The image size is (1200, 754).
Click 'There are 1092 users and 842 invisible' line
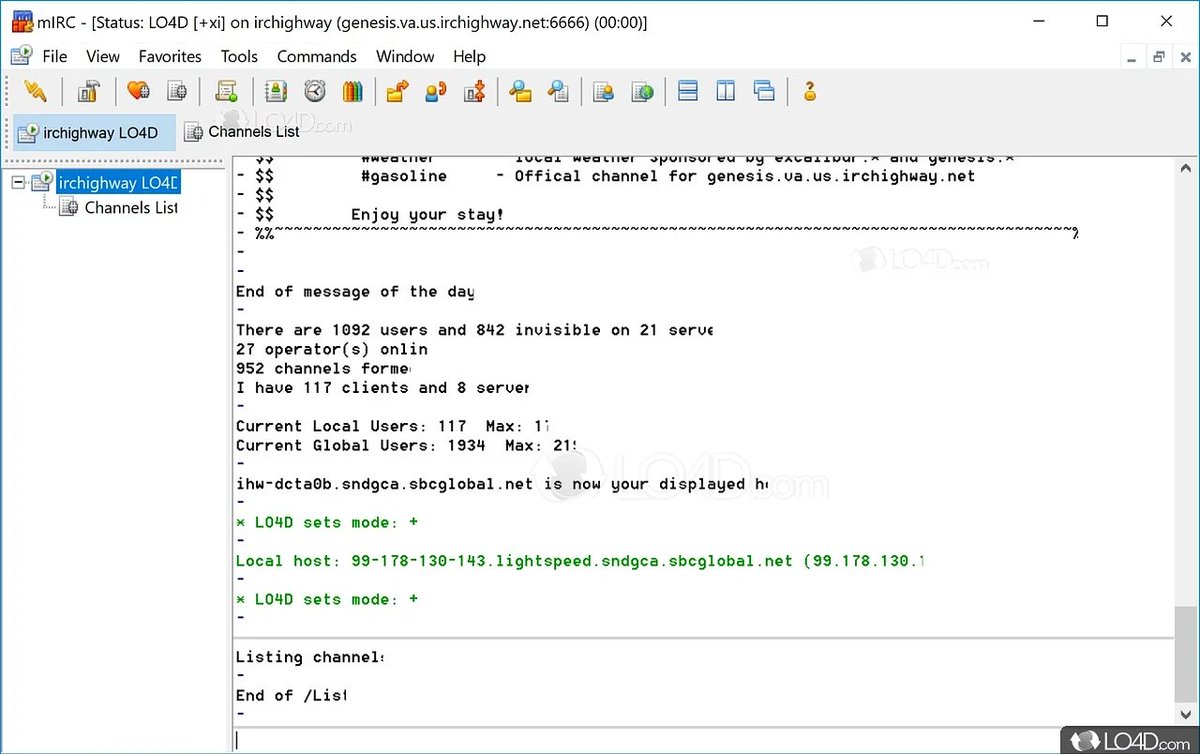[473, 330]
